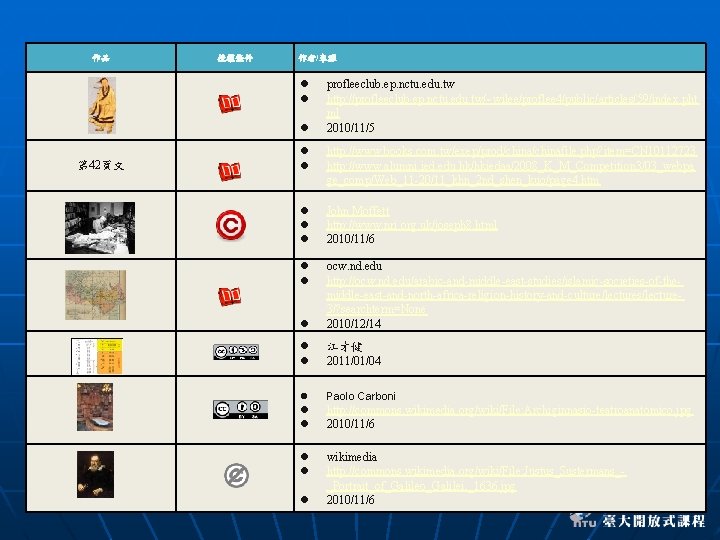Select the date 2010/11/6 in wikimedia row
This screenshot has width=720, height=540.
click(x=350, y=500)
